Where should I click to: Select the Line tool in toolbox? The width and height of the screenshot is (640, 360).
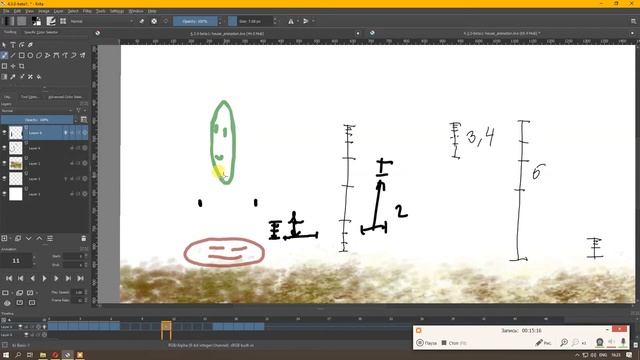pyautogui.click(x=13, y=55)
